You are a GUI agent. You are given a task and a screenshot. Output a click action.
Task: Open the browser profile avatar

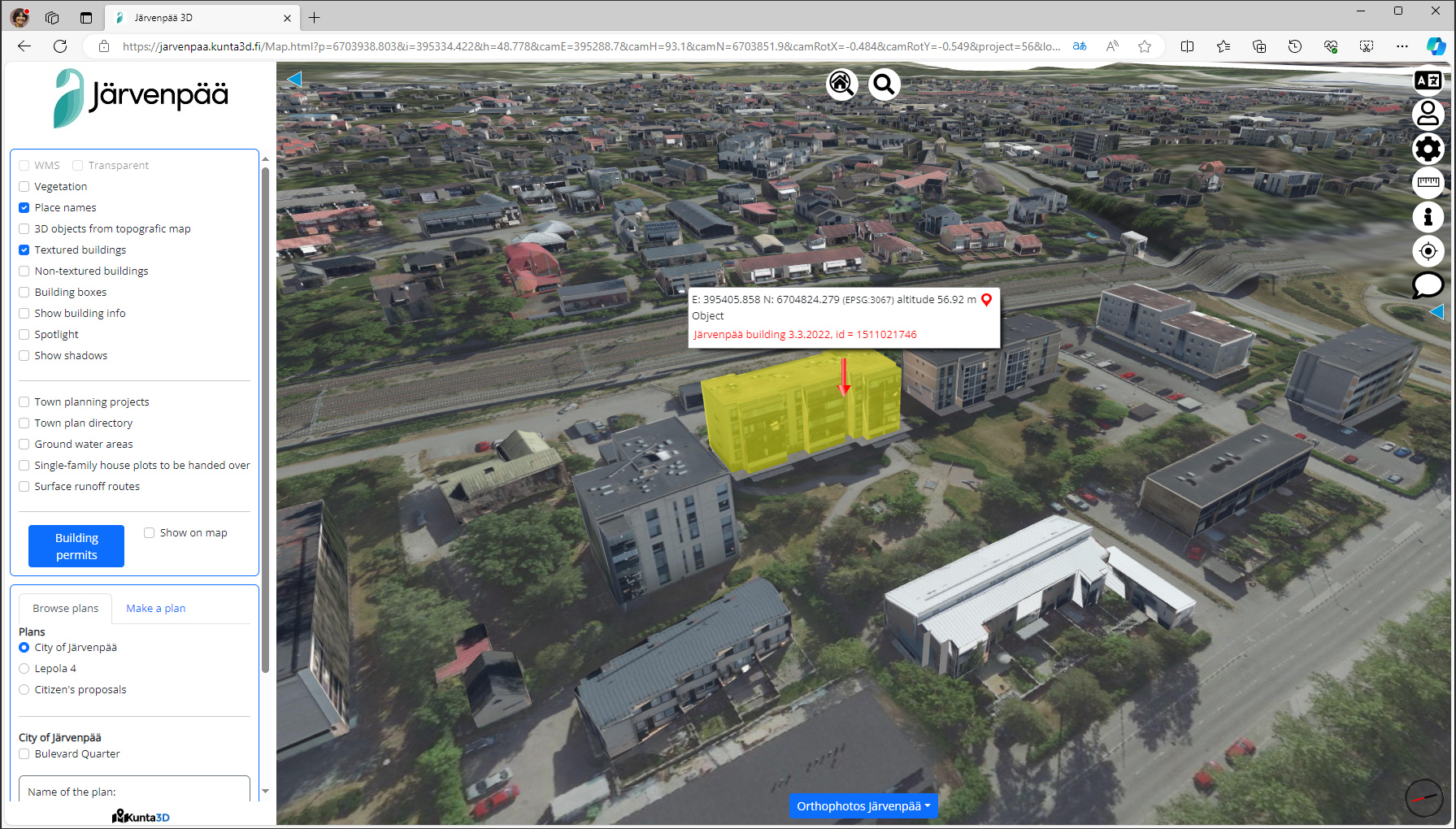[20, 17]
